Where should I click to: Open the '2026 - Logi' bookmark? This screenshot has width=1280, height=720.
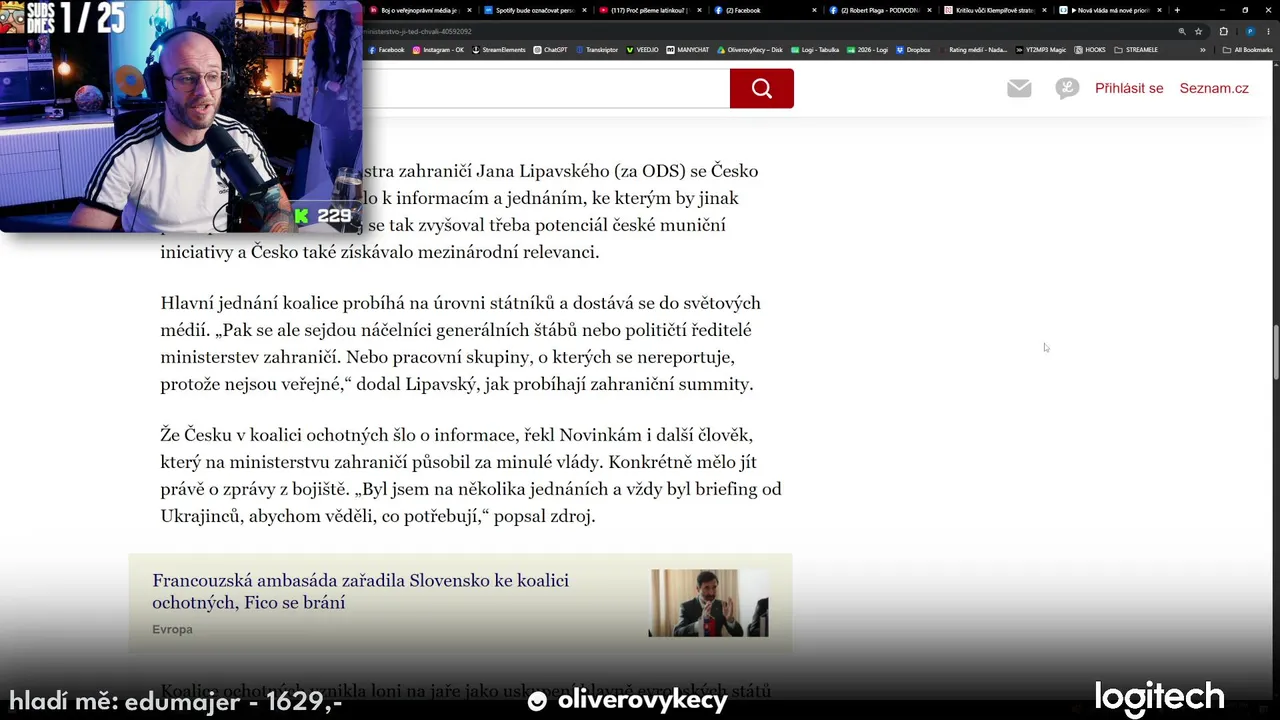click(x=867, y=49)
